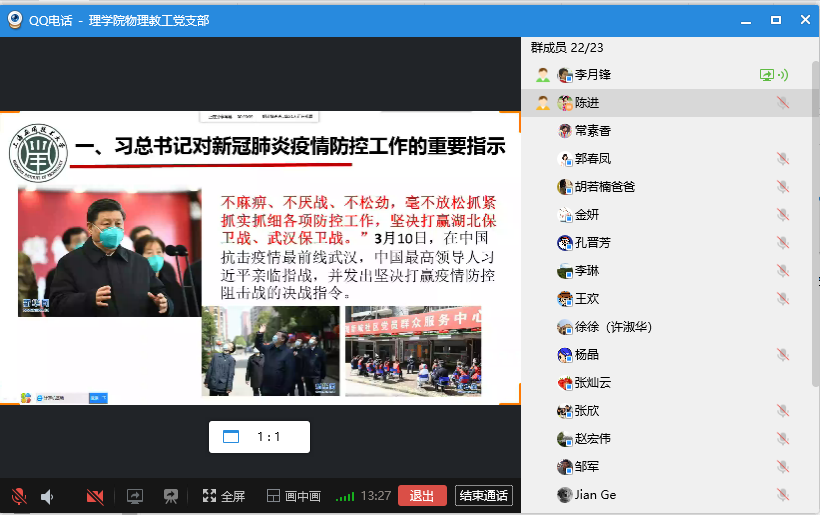Click the speaker volume icon
This screenshot has height=515, width=820.
[46, 496]
